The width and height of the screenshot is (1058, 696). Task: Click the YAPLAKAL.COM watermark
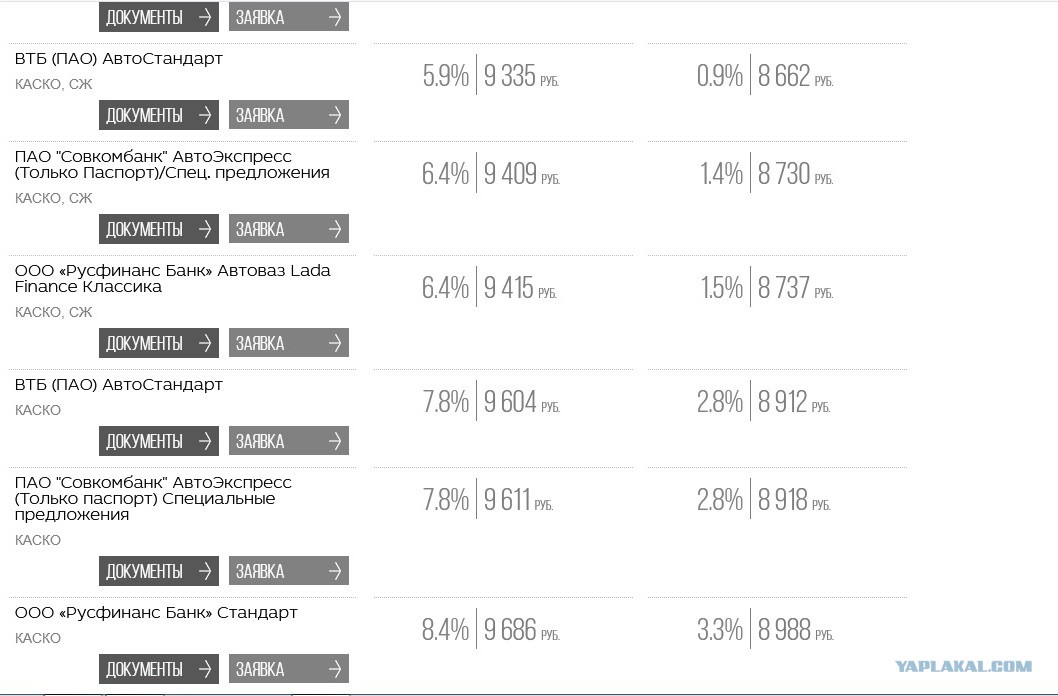click(964, 666)
